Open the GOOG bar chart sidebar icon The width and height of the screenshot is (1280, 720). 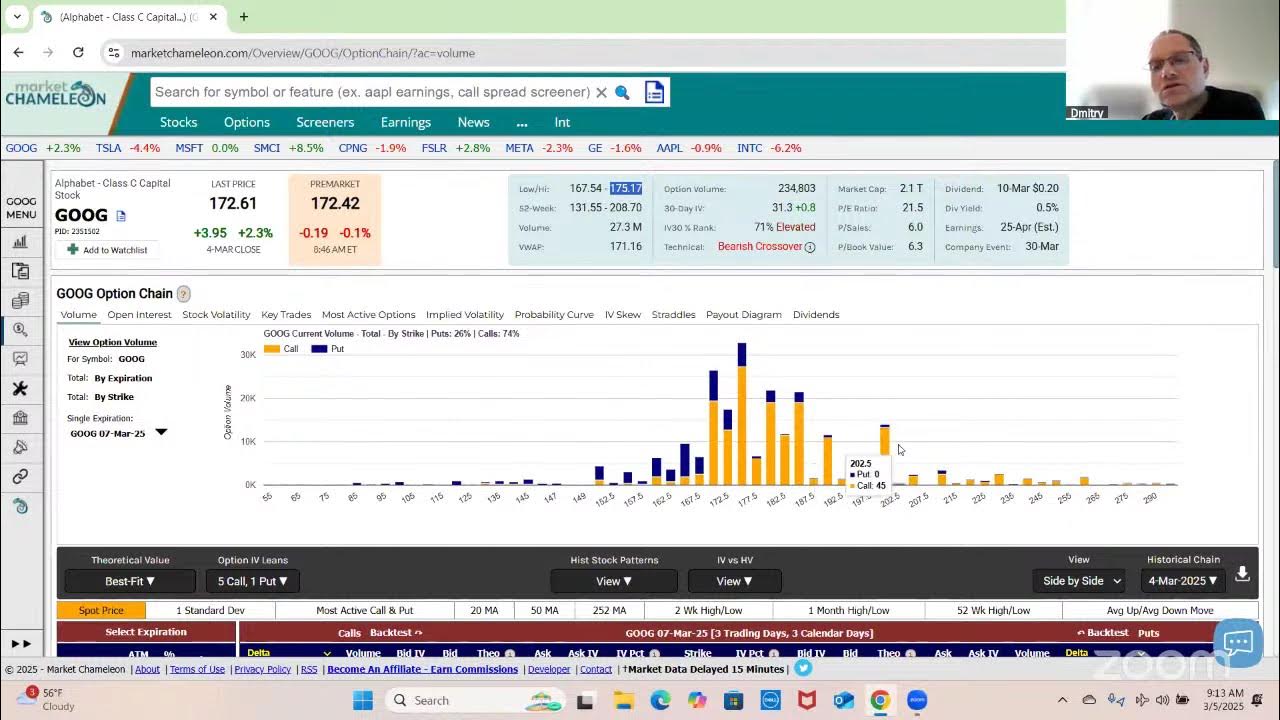pyautogui.click(x=20, y=242)
